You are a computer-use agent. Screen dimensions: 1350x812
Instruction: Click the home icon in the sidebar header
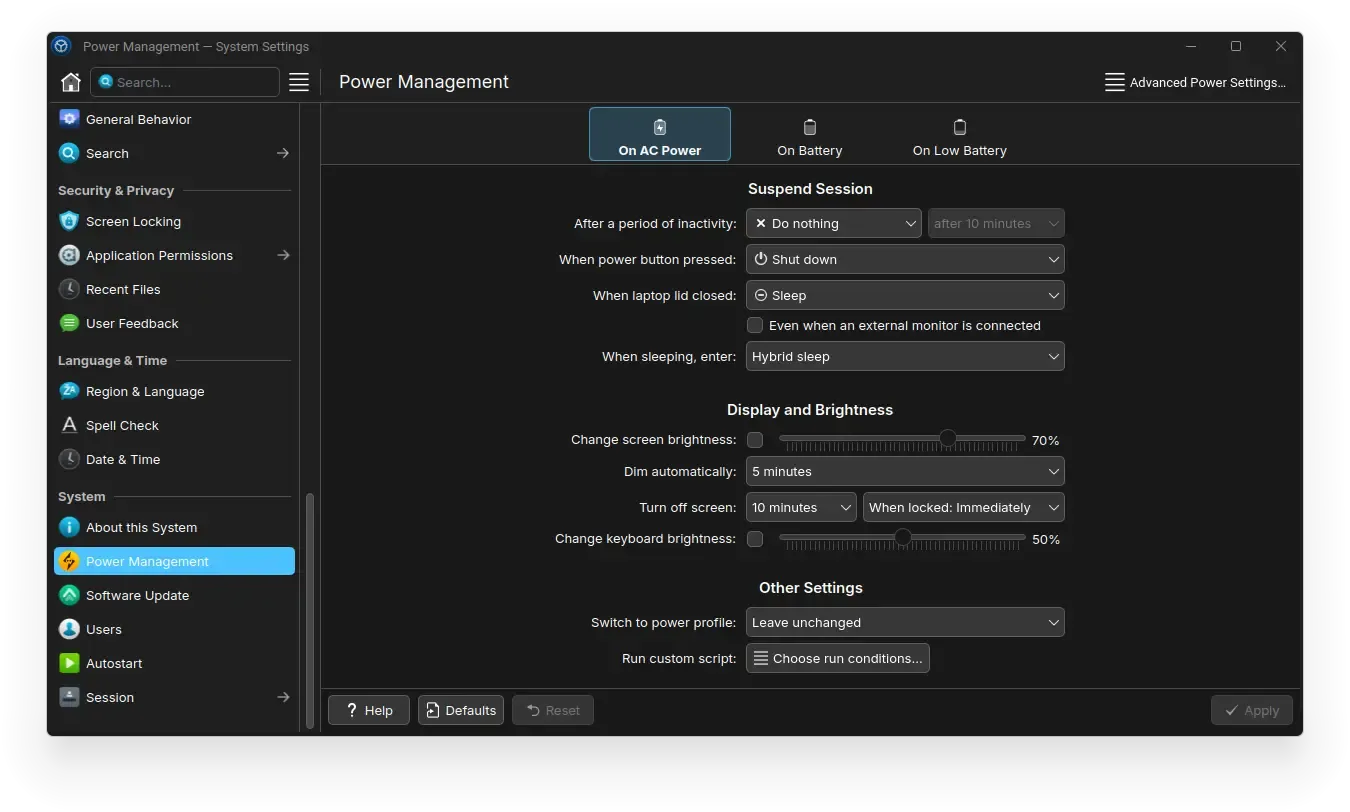click(70, 82)
